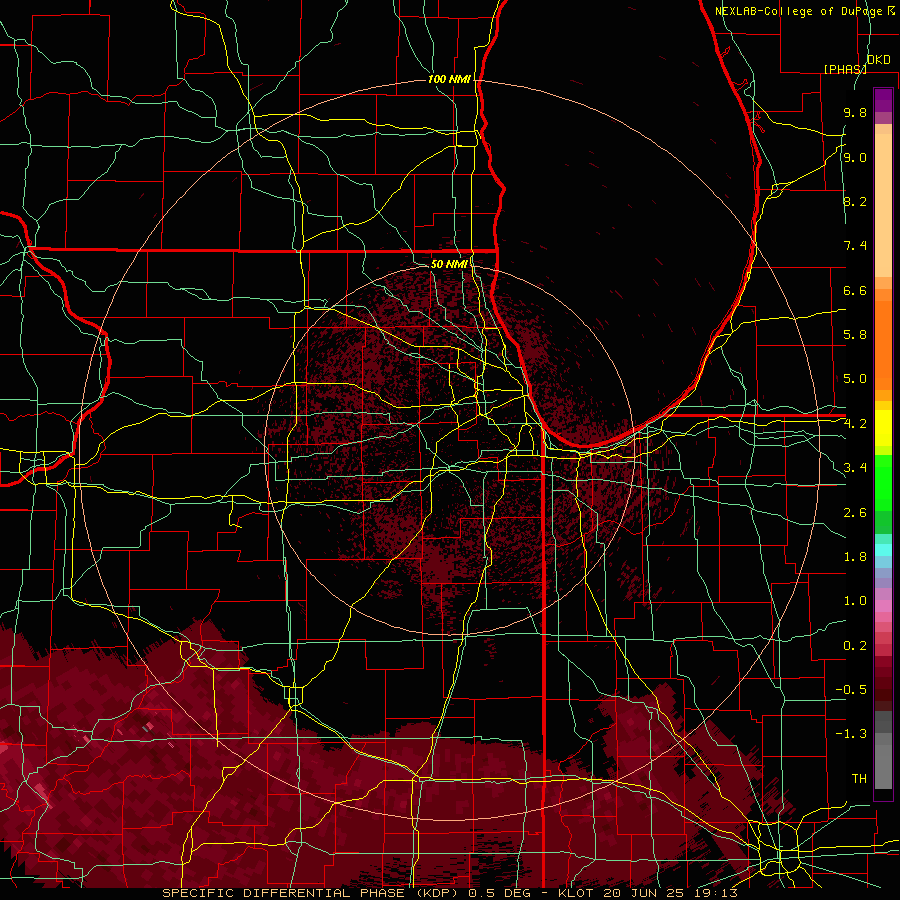
Task: Click the -1.3 scale value
Action: (x=851, y=734)
